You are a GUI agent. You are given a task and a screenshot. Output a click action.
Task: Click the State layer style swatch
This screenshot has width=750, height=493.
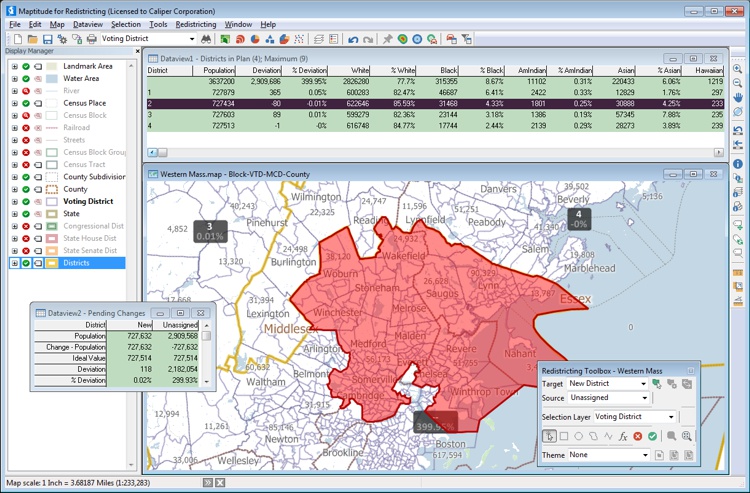[x=53, y=214]
